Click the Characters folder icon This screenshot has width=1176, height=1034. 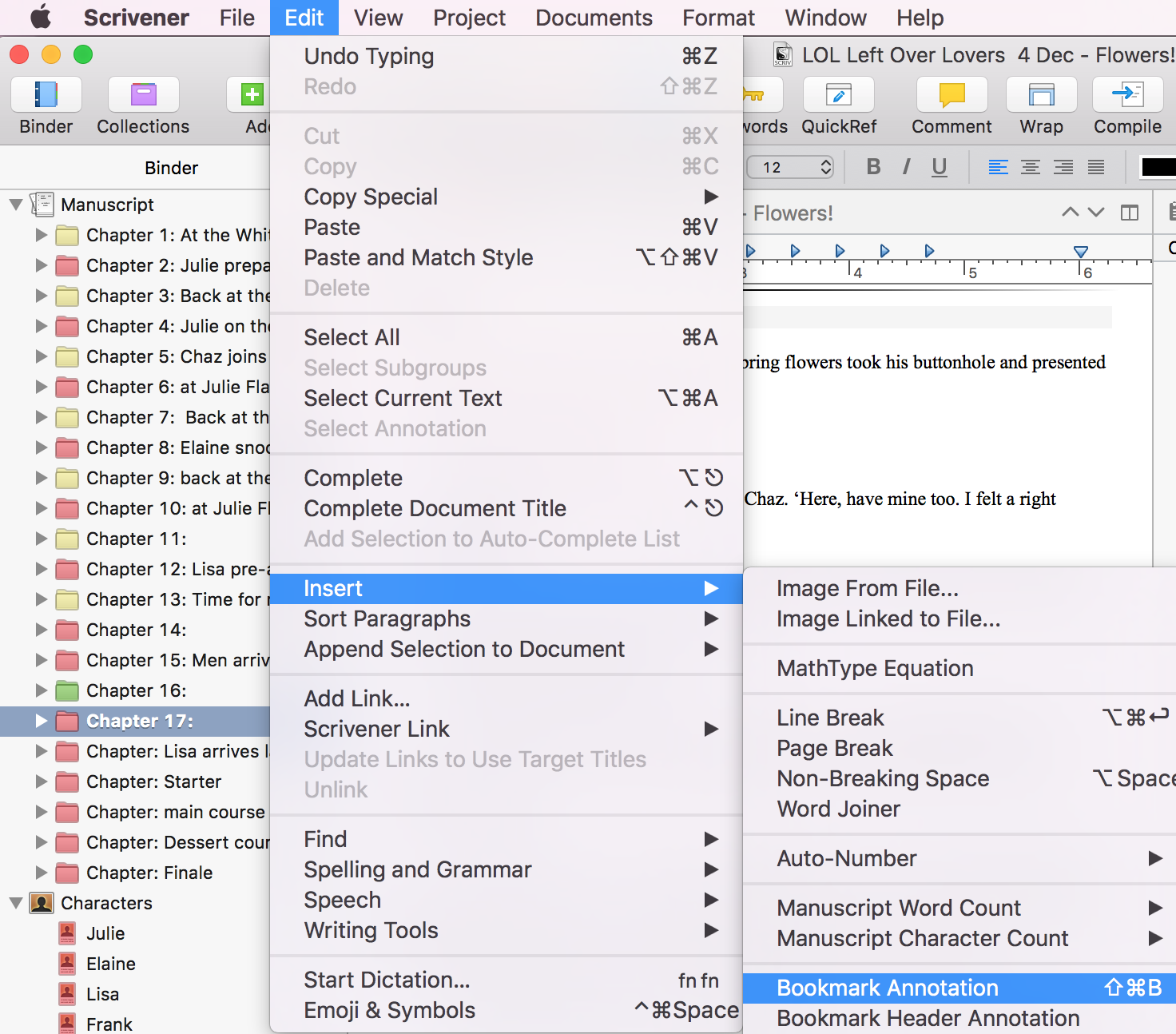pyautogui.click(x=42, y=903)
